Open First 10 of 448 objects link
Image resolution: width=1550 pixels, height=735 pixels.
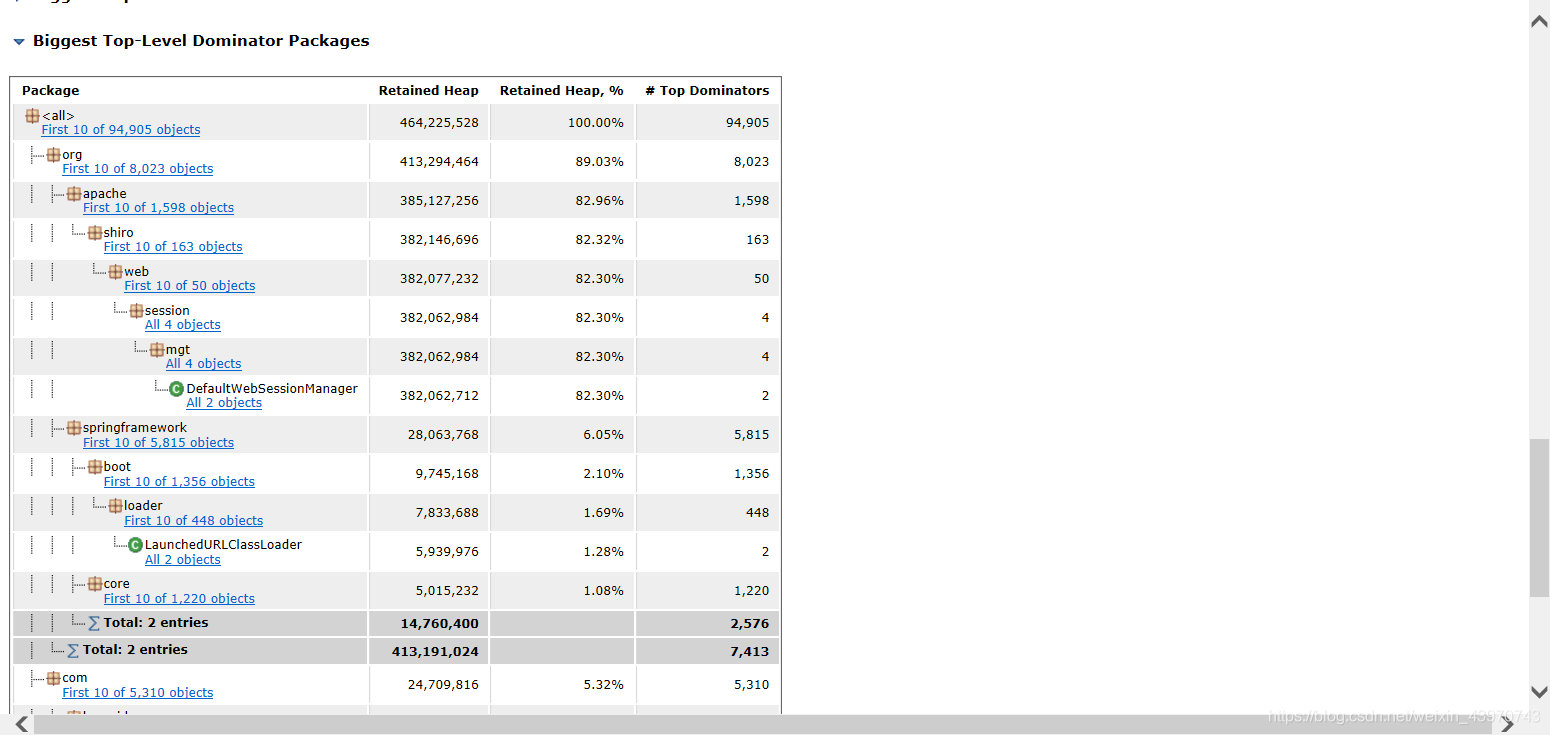pos(194,521)
